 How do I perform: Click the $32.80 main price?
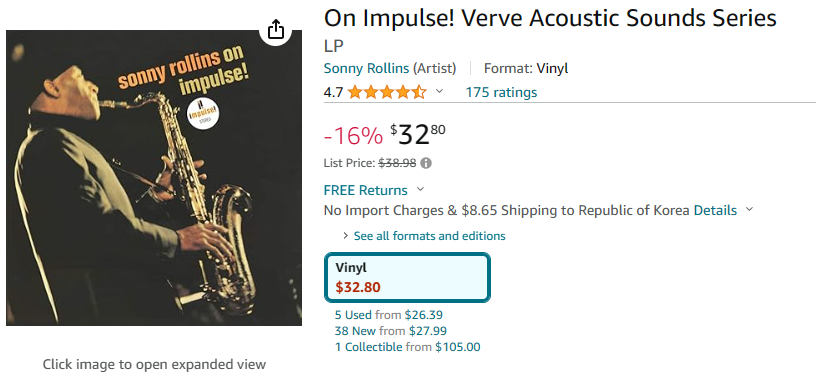pyautogui.click(x=418, y=135)
